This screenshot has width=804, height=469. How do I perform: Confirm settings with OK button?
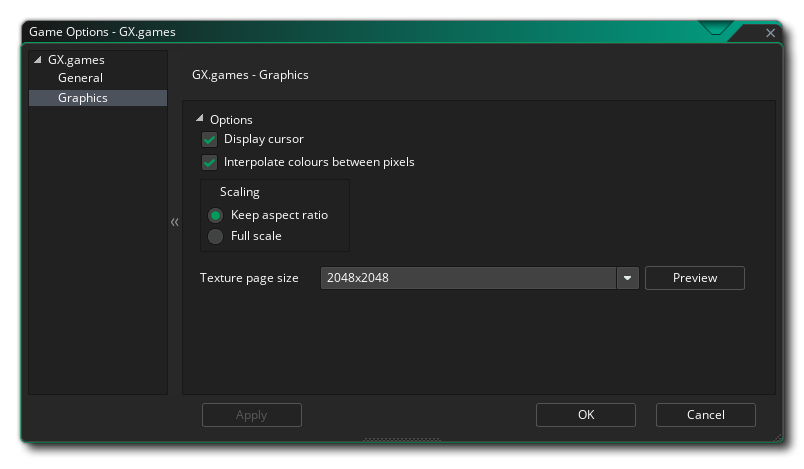pyautogui.click(x=586, y=415)
